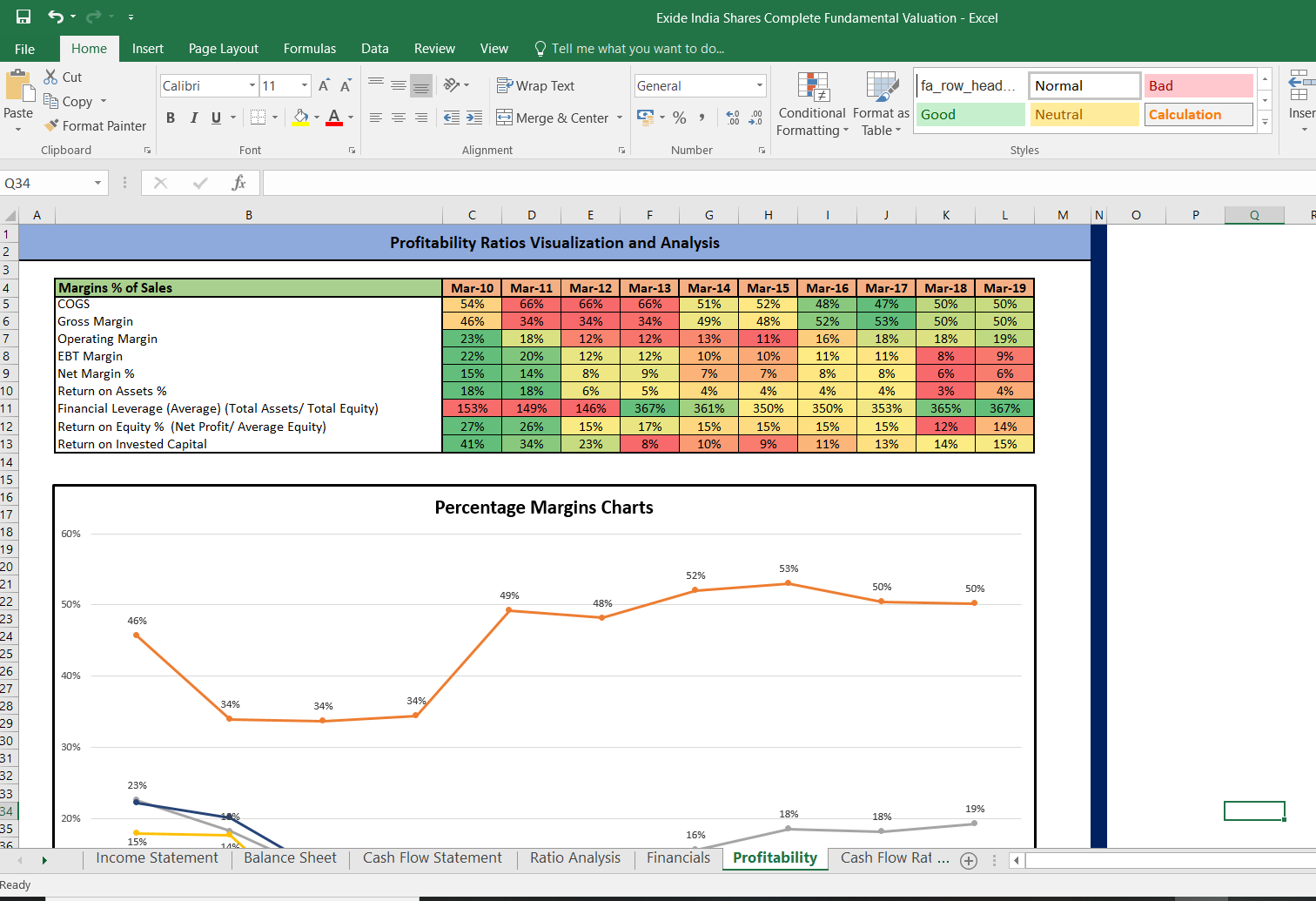Open the font name dropdown
Screen dimensions: 1316x901
coord(252,85)
